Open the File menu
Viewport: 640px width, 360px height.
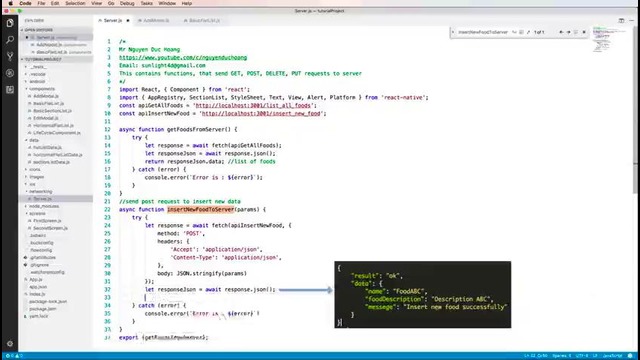coord(41,3)
